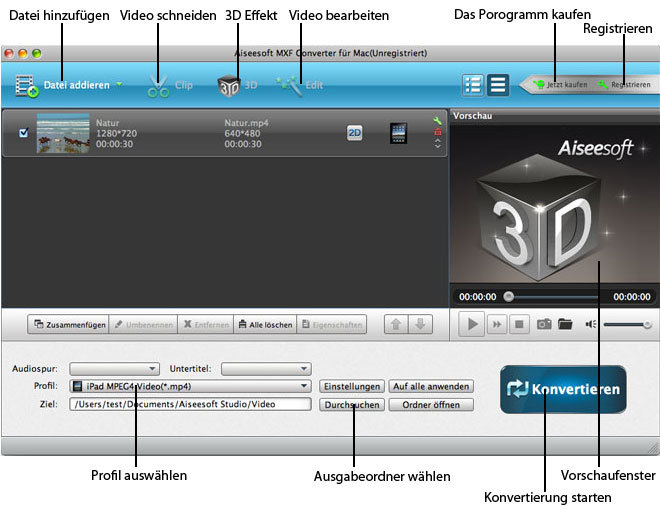Open the Edit magic wand tool
The width and height of the screenshot is (660, 509).
(290, 85)
